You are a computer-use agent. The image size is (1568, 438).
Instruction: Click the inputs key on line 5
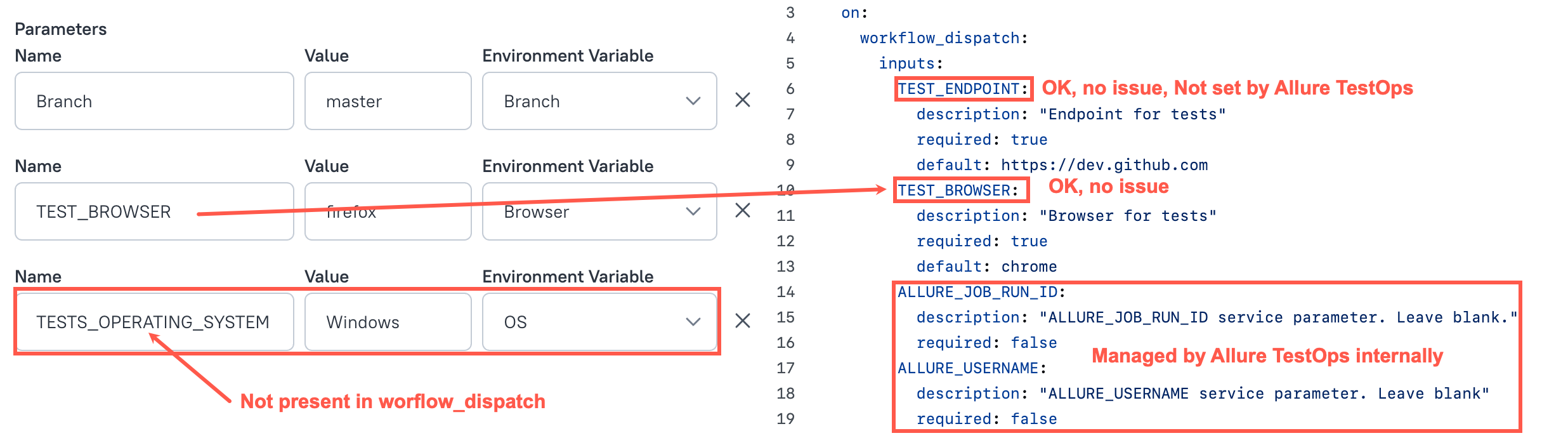pos(910,63)
